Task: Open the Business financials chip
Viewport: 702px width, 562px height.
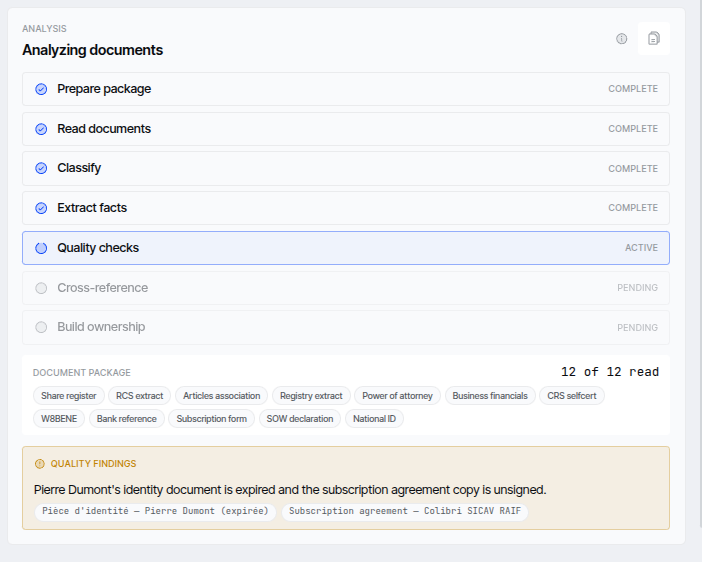Action: 490,396
